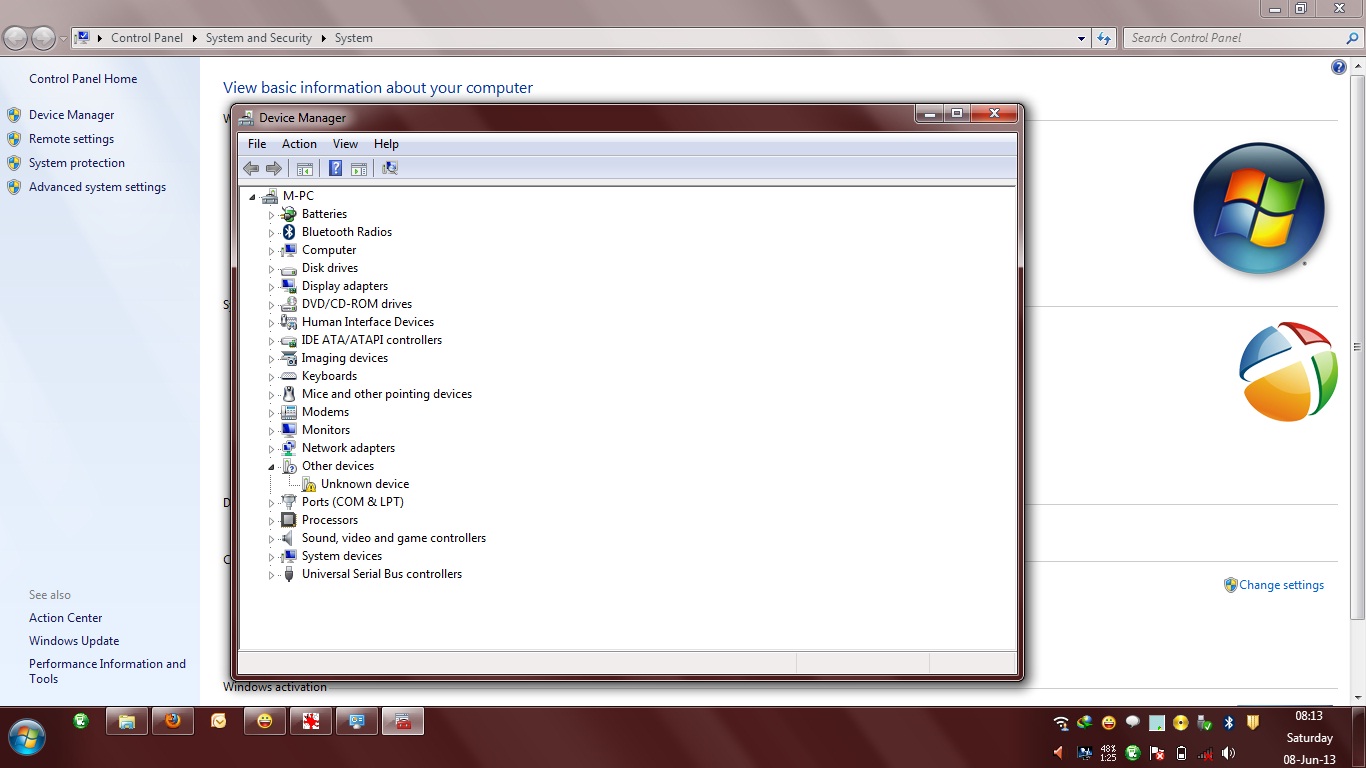Open the Windows Start orb
The height and width of the screenshot is (768, 1366).
click(26, 738)
